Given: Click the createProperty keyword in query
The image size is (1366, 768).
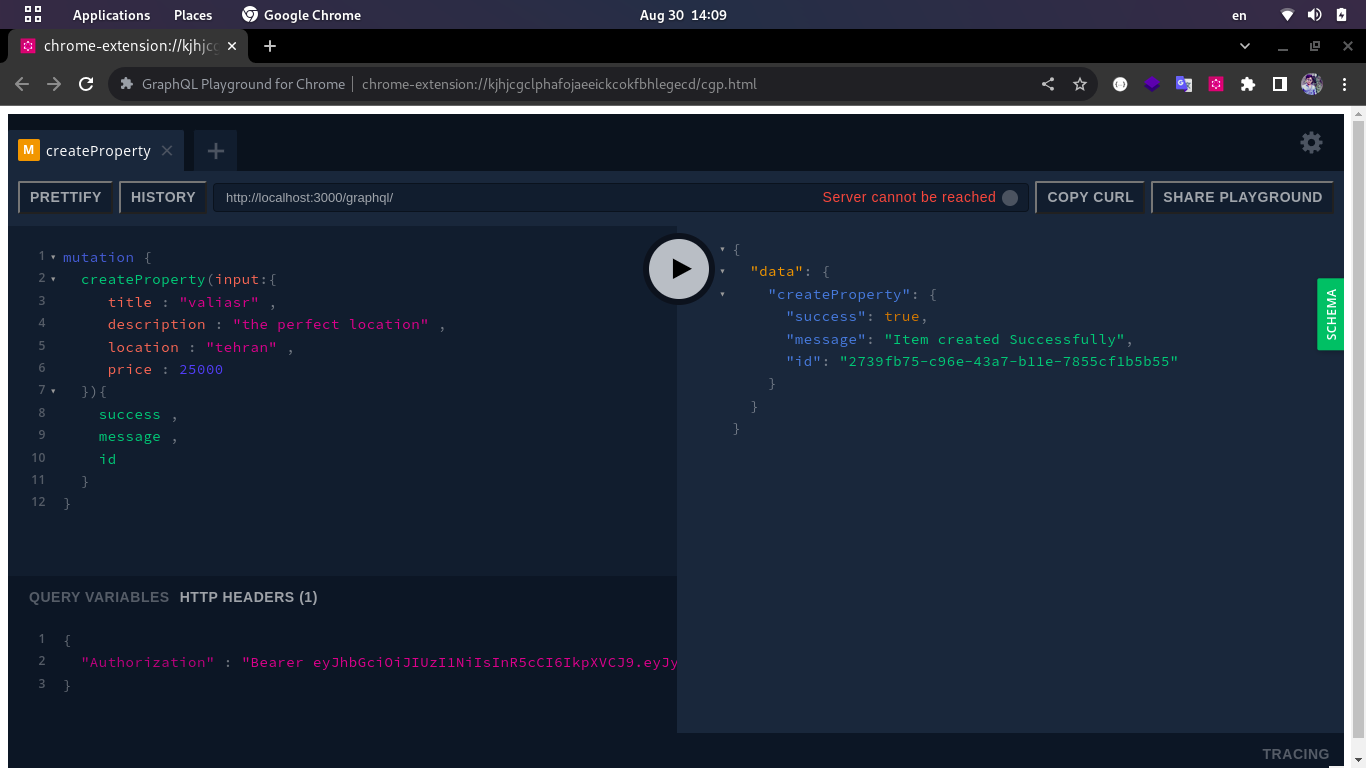Looking at the screenshot, I should tap(143, 279).
